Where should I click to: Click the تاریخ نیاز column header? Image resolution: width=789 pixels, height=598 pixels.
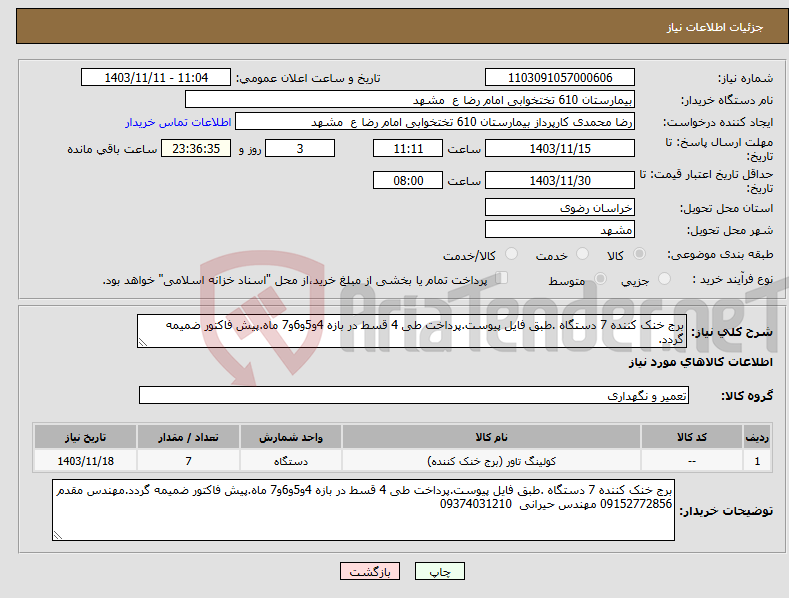click(x=85, y=437)
